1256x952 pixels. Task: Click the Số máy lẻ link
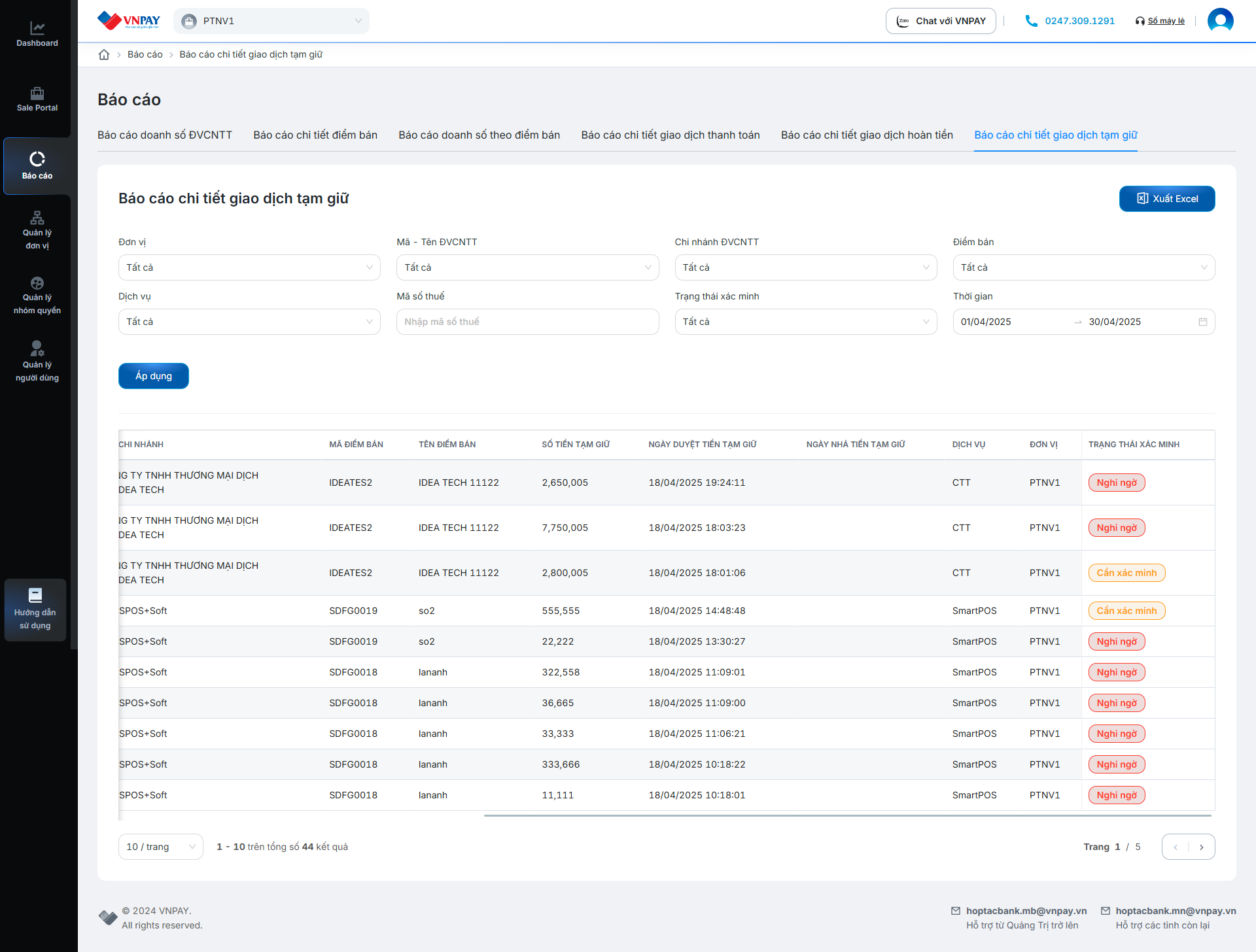point(1166,21)
